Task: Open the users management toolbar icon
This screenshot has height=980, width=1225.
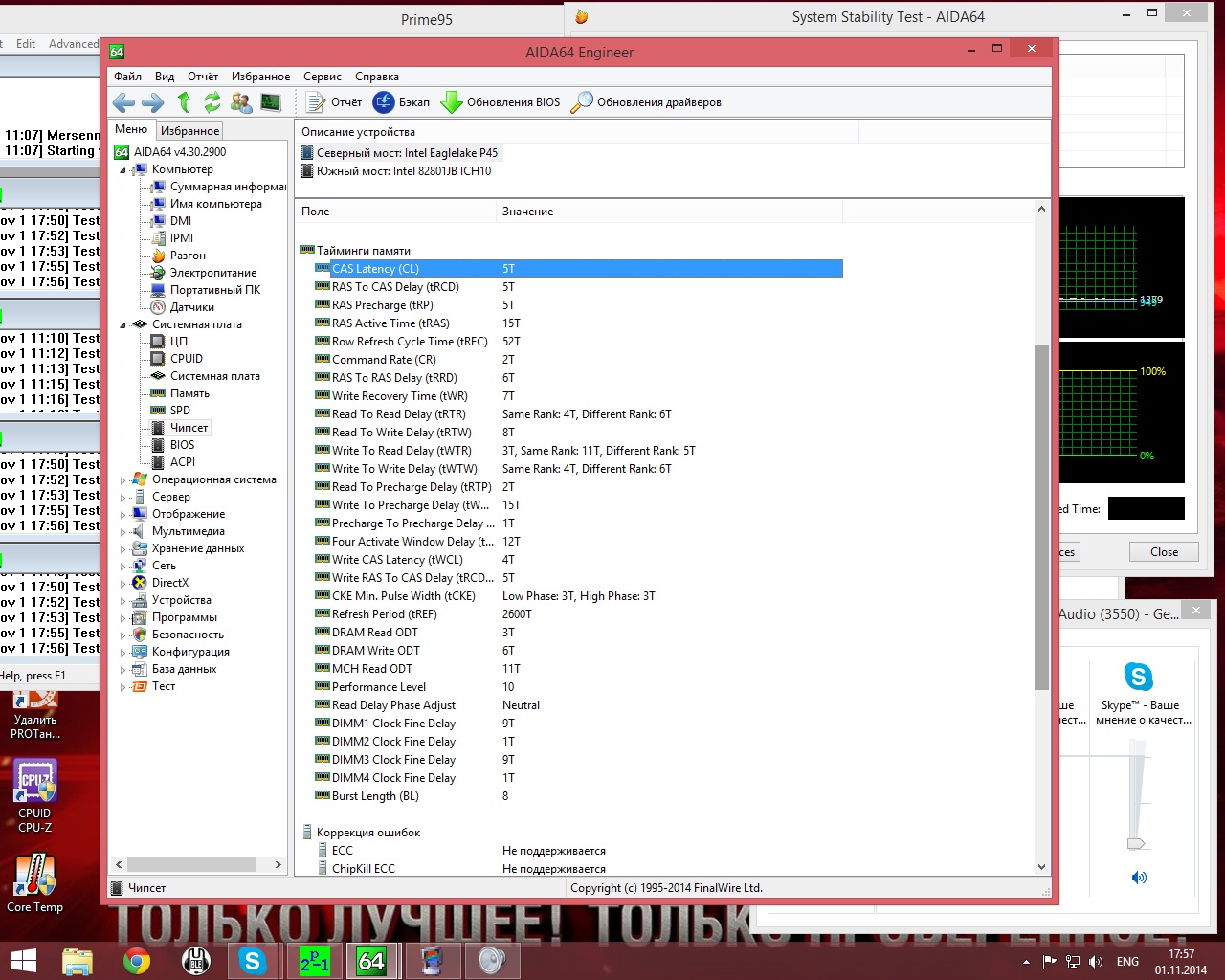Action: [241, 101]
